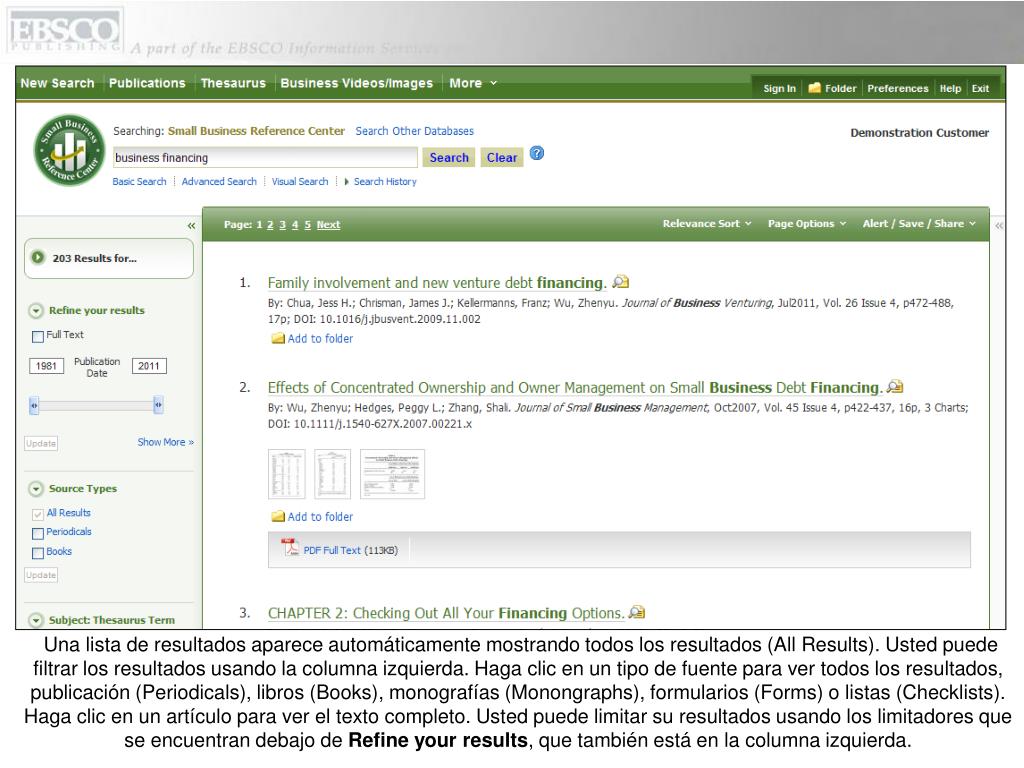Expand the 203 Results for... section
Viewport: 1024px width, 768px height.
point(38,258)
